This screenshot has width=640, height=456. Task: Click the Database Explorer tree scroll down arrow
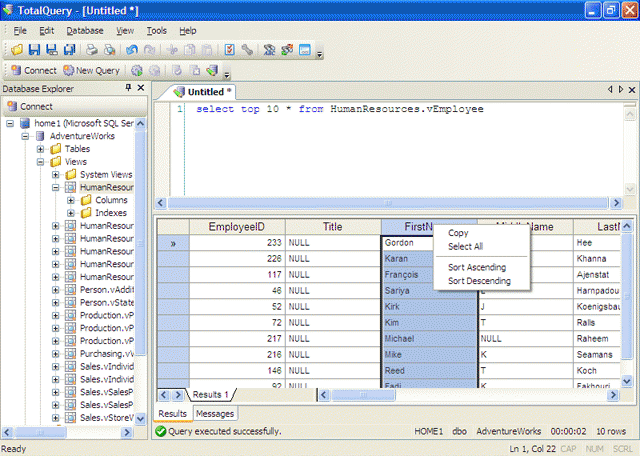[x=140, y=419]
